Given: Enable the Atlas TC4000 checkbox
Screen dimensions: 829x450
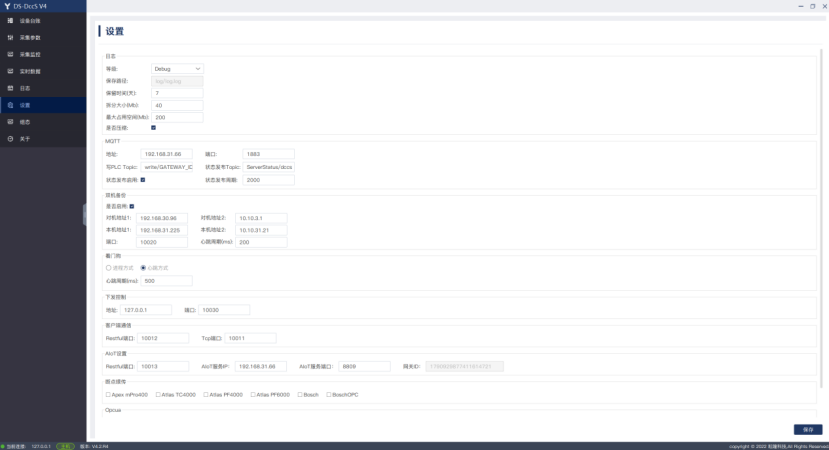Looking at the screenshot, I should click(158, 394).
